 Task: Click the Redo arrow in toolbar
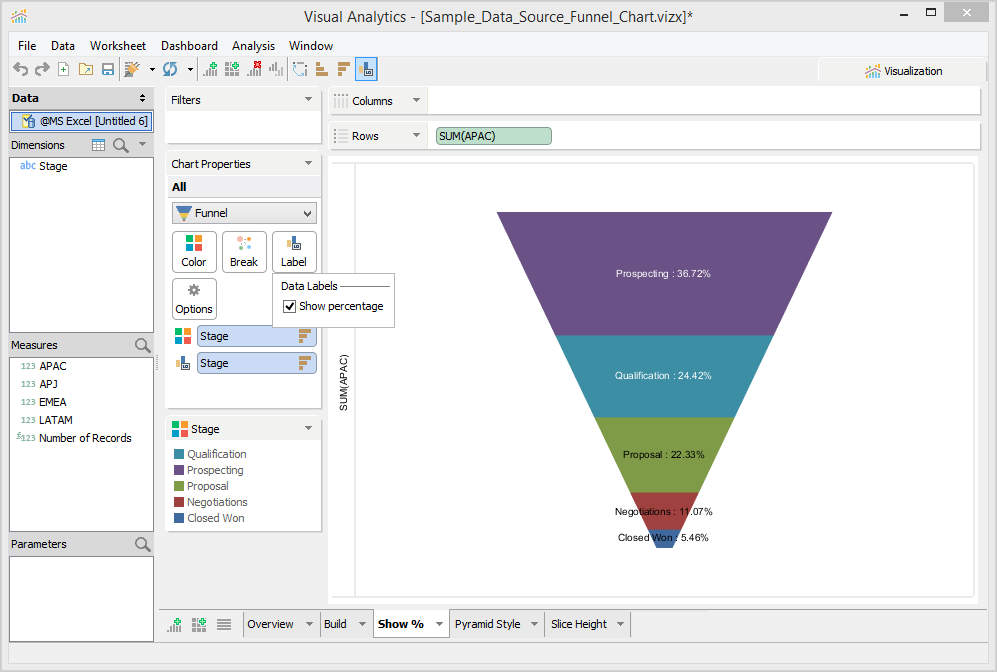42,69
